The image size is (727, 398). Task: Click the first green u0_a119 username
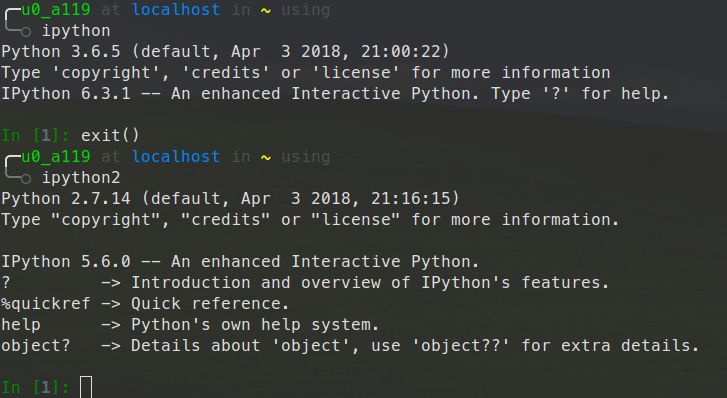coord(56,10)
